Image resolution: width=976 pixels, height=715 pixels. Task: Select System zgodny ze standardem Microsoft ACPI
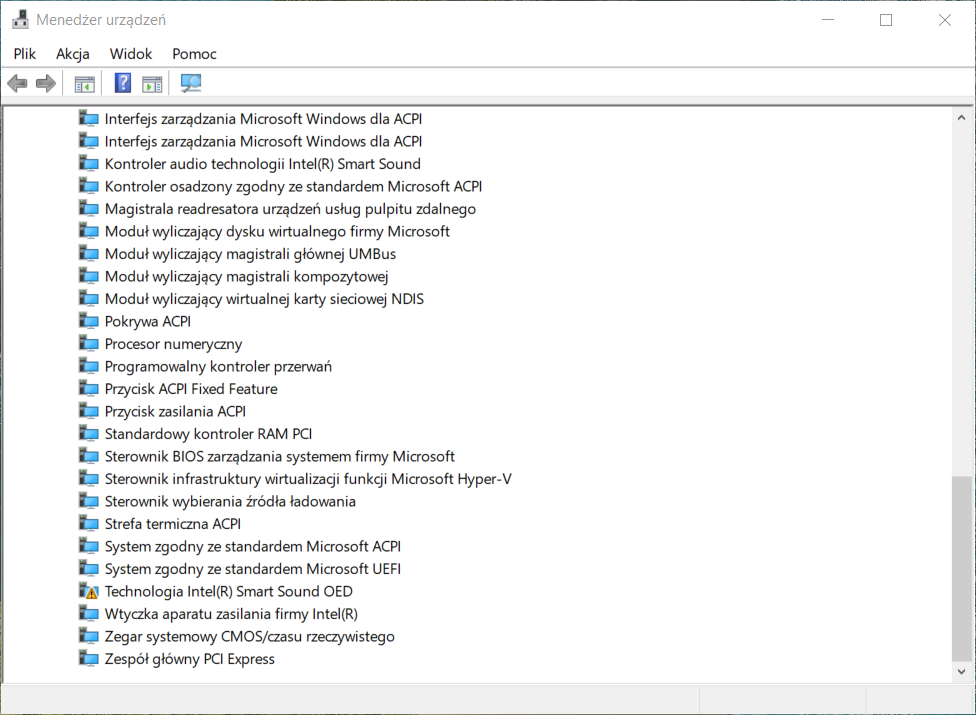pos(253,546)
